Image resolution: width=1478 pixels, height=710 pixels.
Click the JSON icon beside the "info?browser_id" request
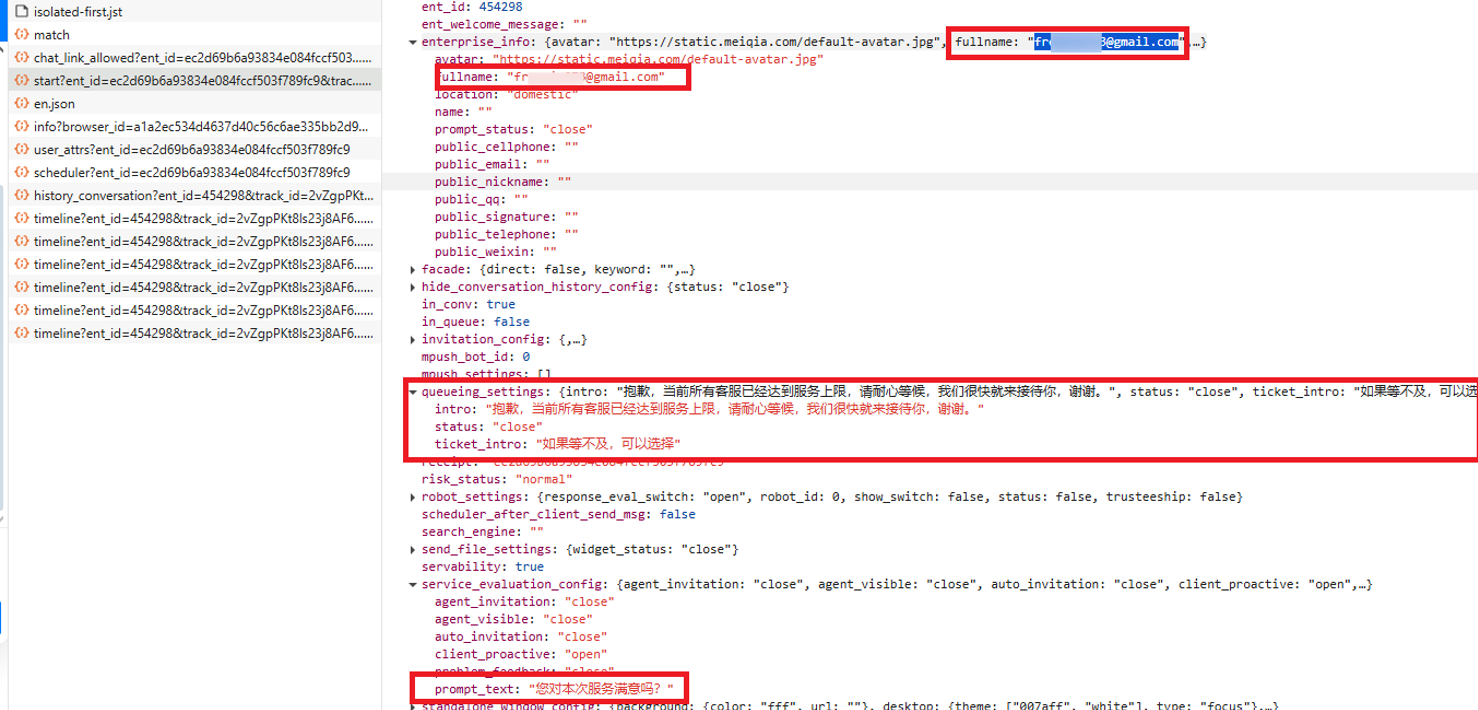[x=22, y=126]
